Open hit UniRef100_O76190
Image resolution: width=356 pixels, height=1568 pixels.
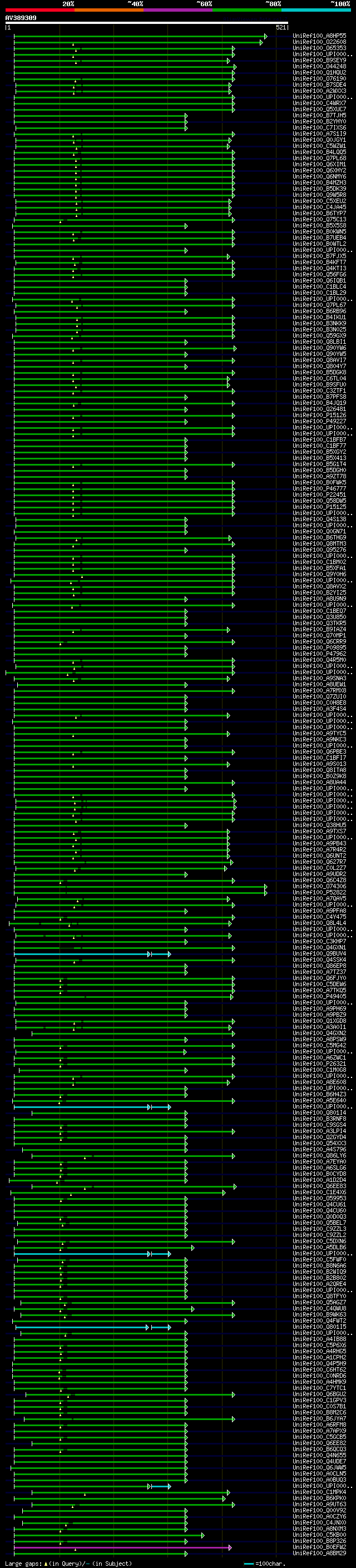point(319,78)
